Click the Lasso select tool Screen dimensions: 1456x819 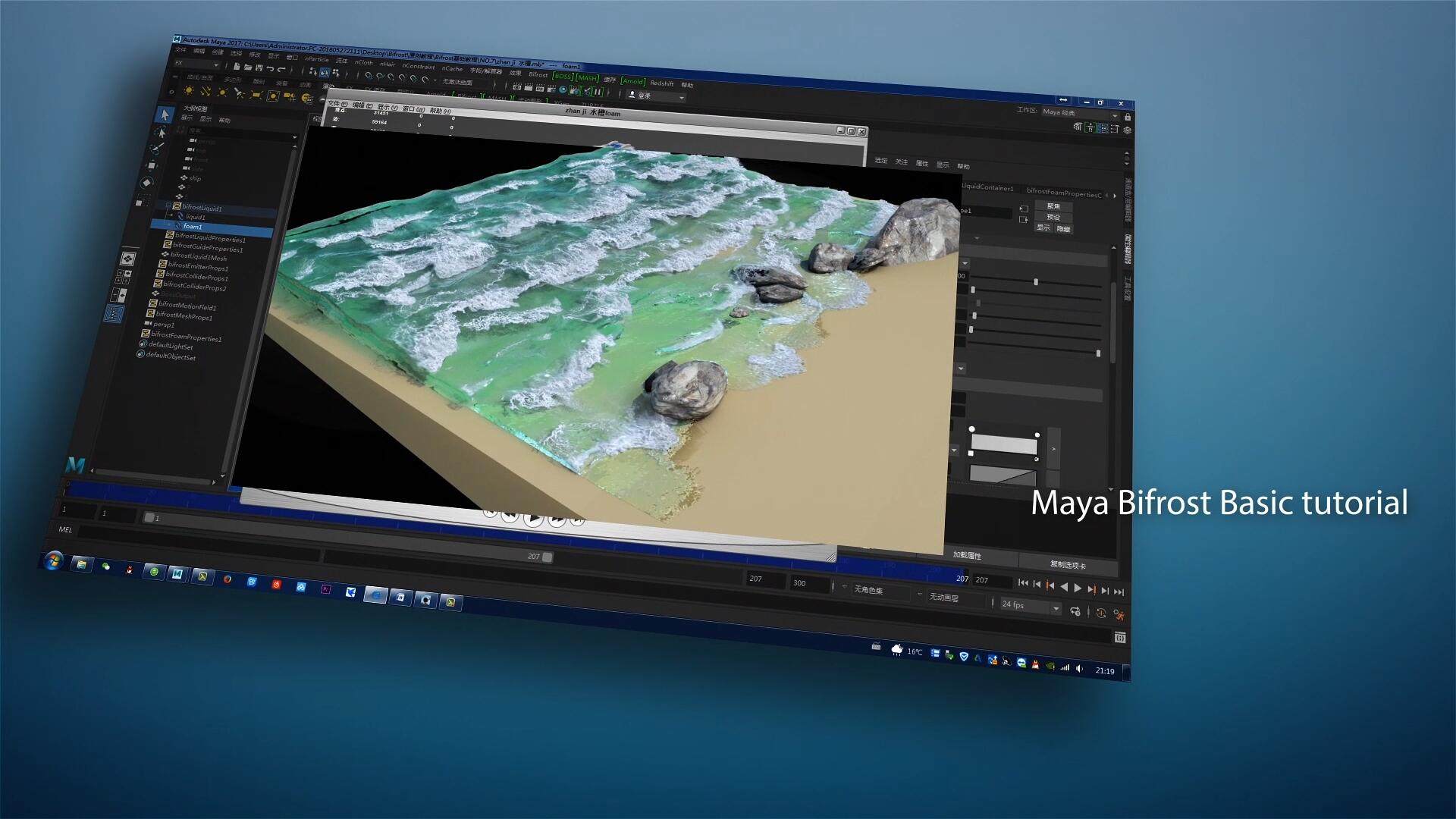click(x=160, y=132)
